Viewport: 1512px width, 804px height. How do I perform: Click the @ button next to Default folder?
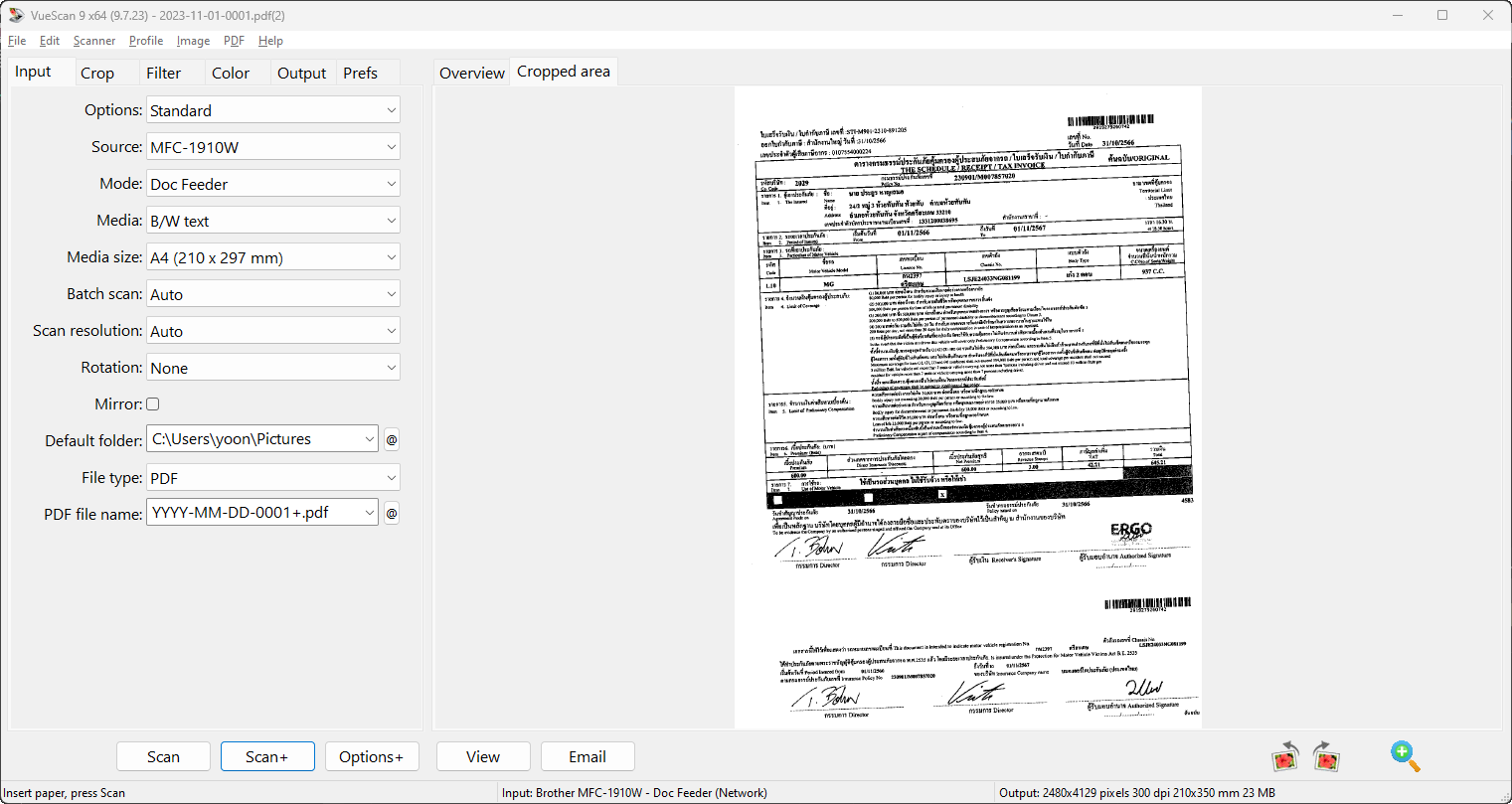(392, 439)
